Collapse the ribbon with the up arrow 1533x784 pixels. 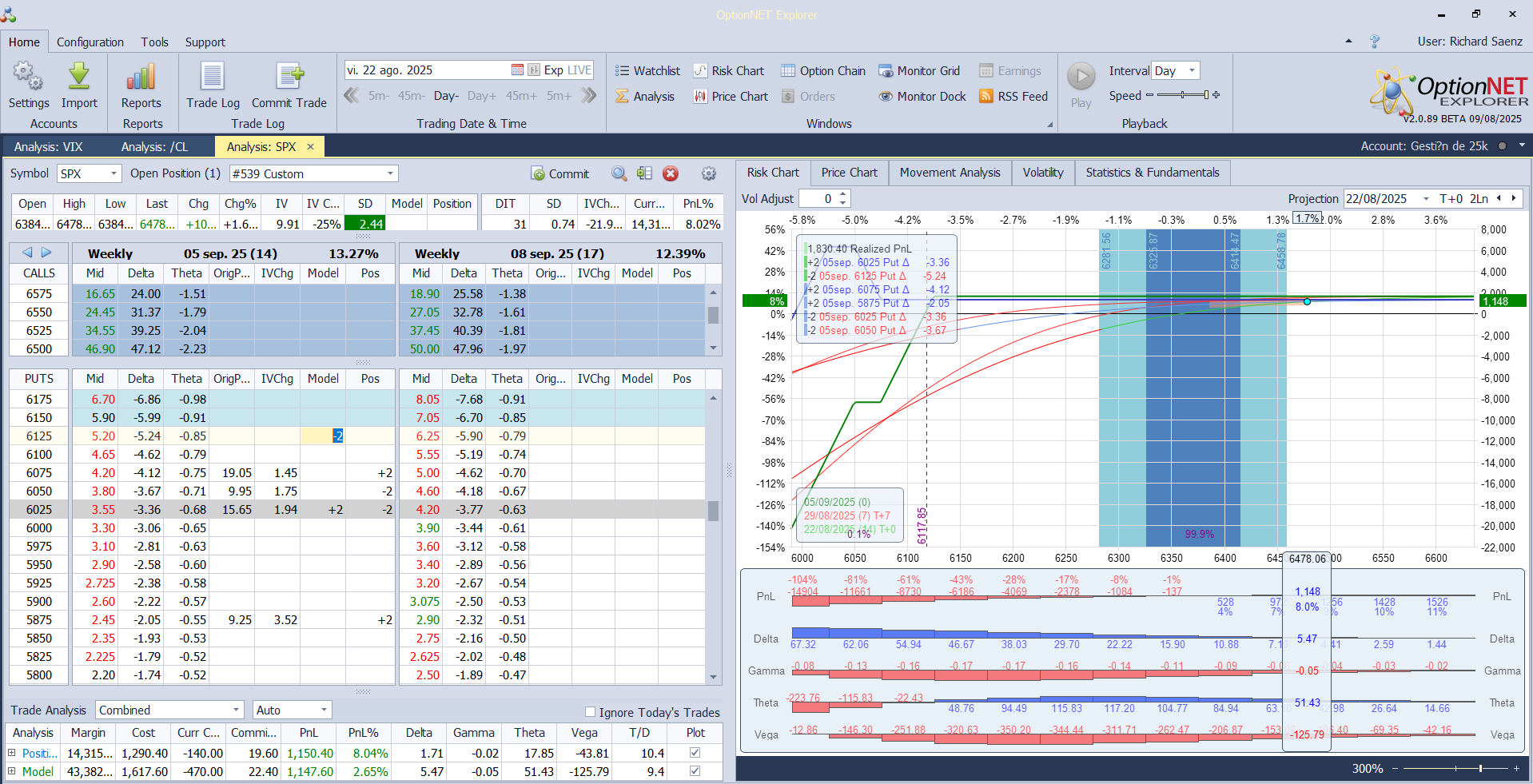click(1349, 42)
